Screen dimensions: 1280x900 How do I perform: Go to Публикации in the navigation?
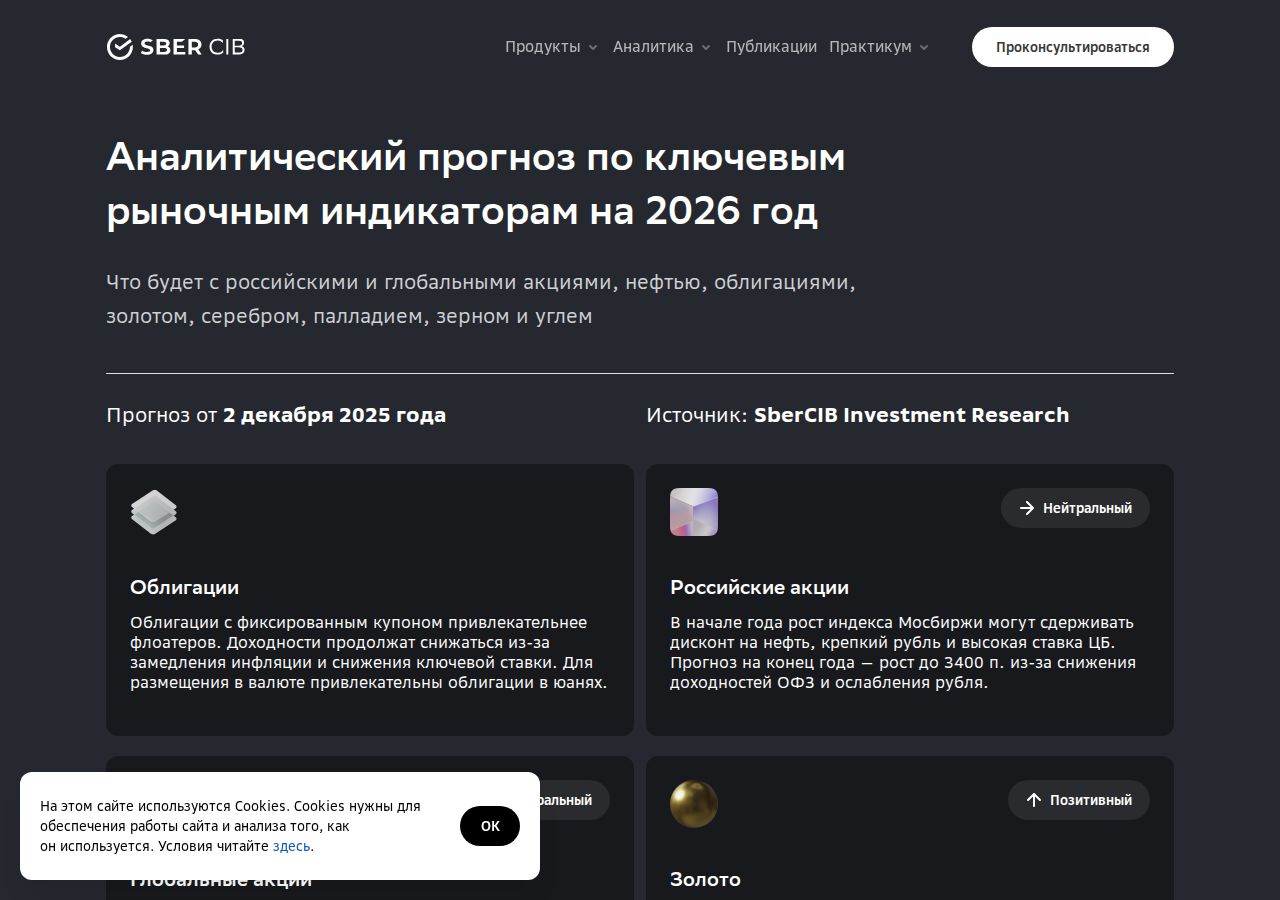(771, 47)
